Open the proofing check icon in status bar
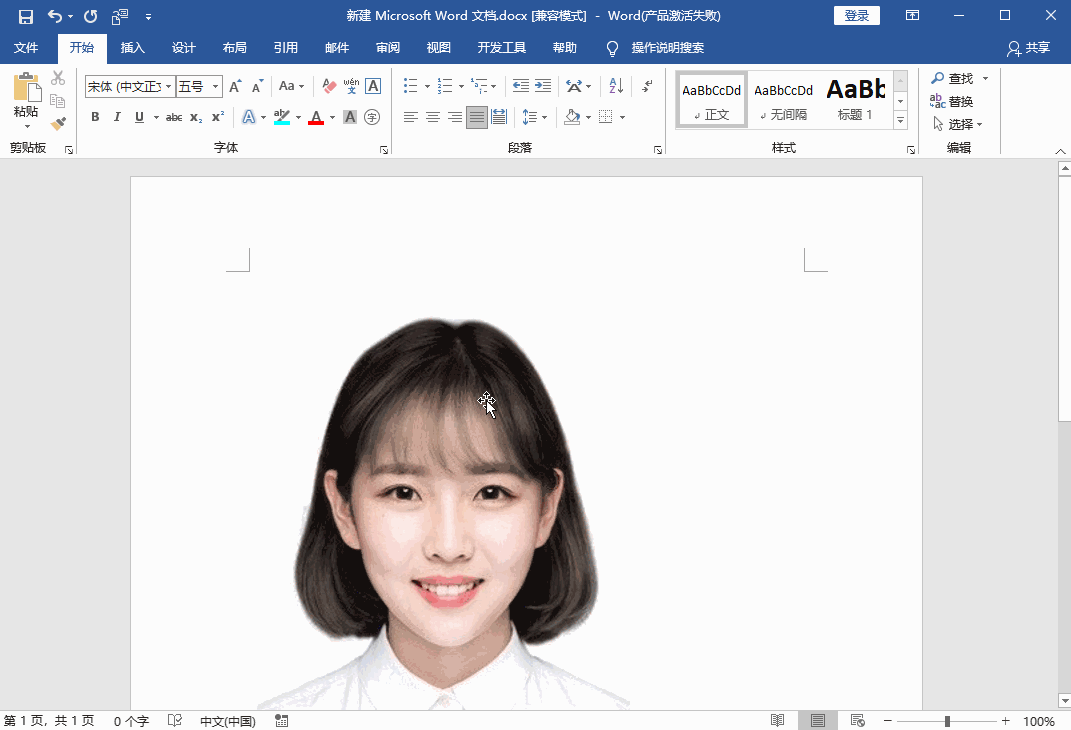Screen dimensions: 1071x730 tap(175, 720)
